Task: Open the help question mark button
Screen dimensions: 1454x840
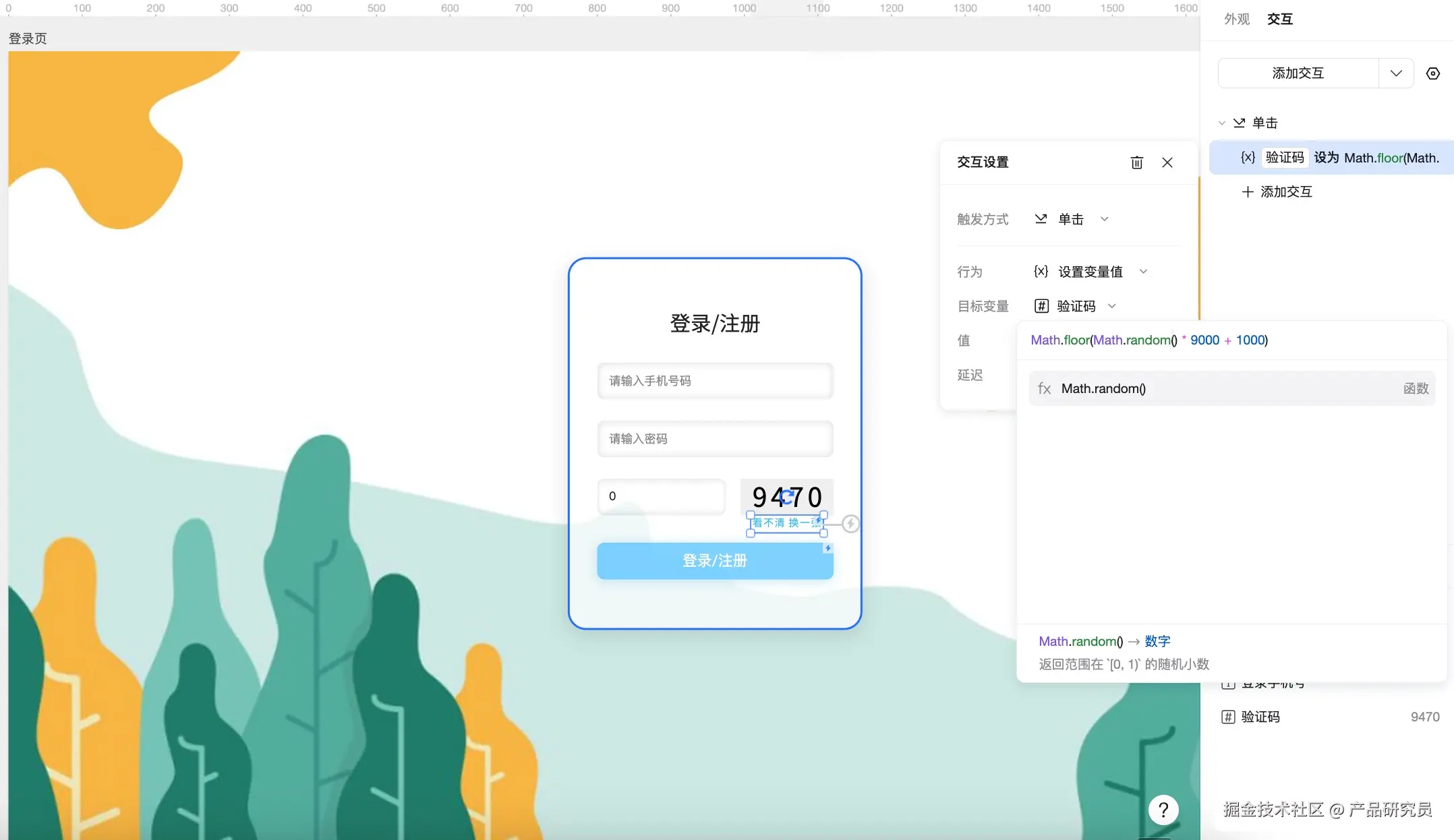Action: point(1163,810)
